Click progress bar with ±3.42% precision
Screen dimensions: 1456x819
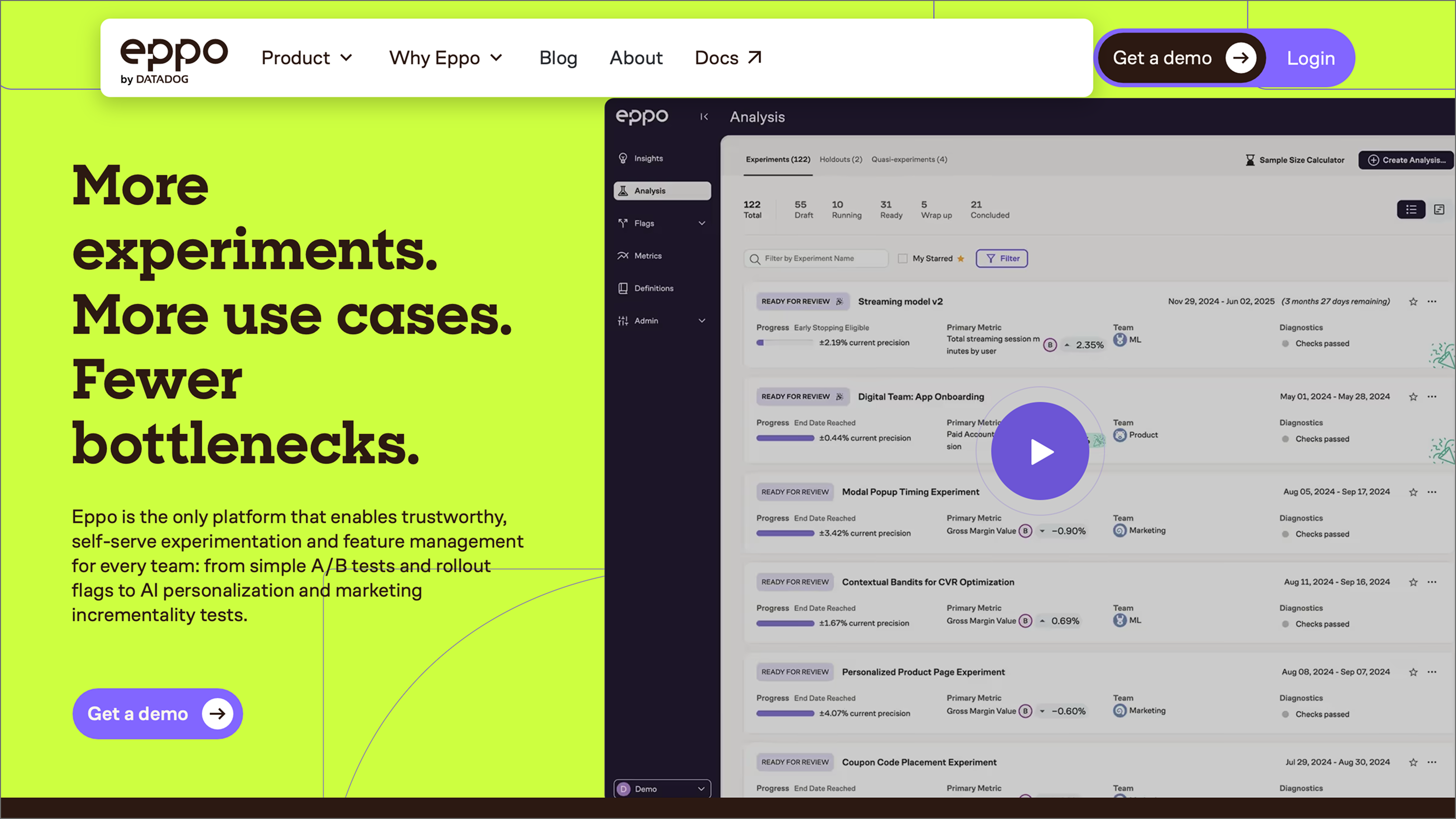[785, 533]
